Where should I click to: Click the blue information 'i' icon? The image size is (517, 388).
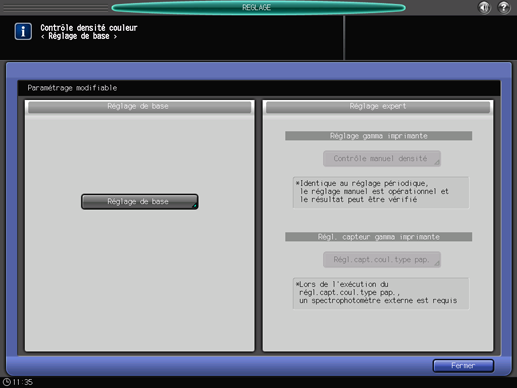(23, 31)
